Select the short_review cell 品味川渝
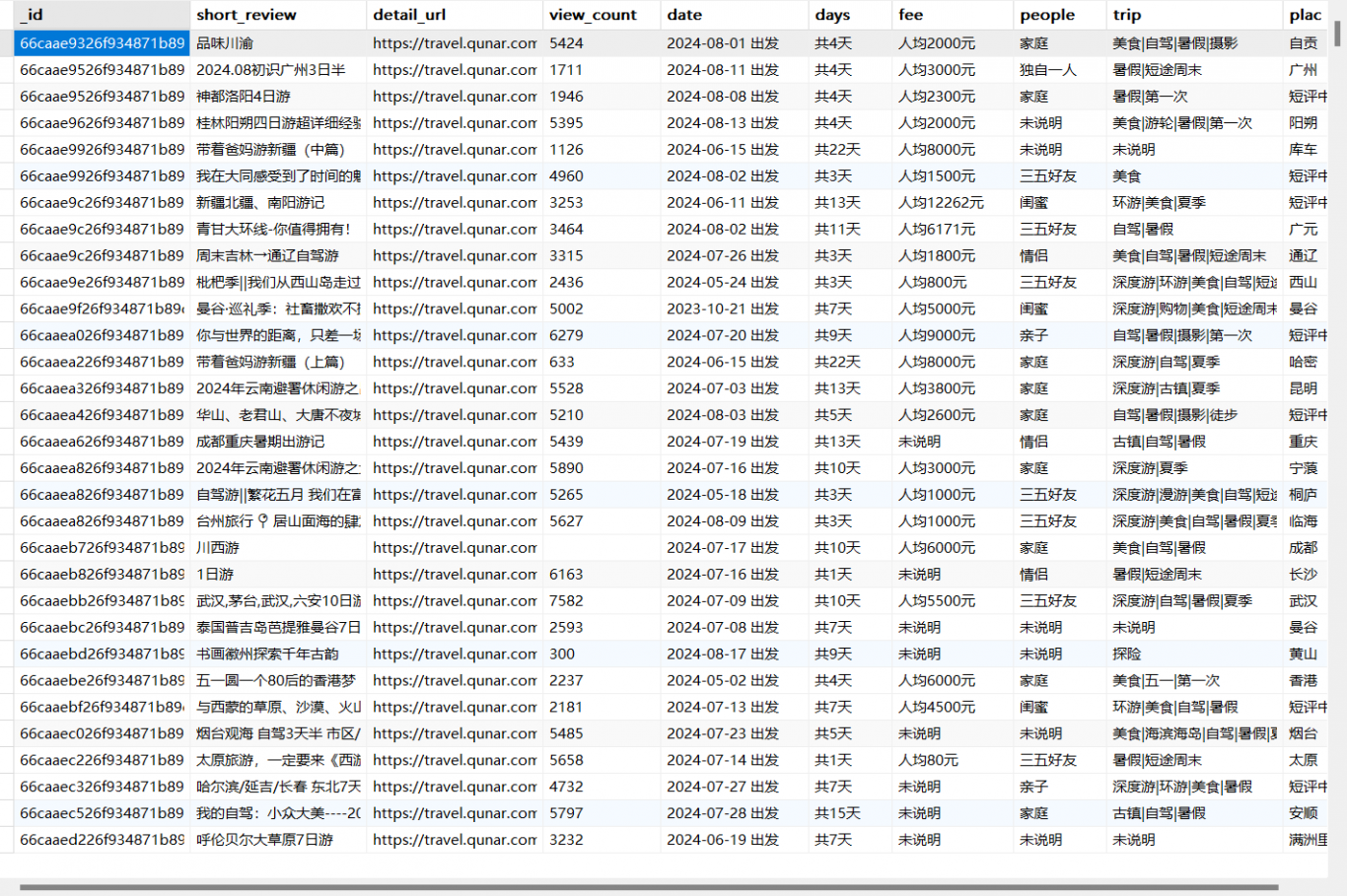This screenshot has width=1347, height=896. [x=278, y=43]
